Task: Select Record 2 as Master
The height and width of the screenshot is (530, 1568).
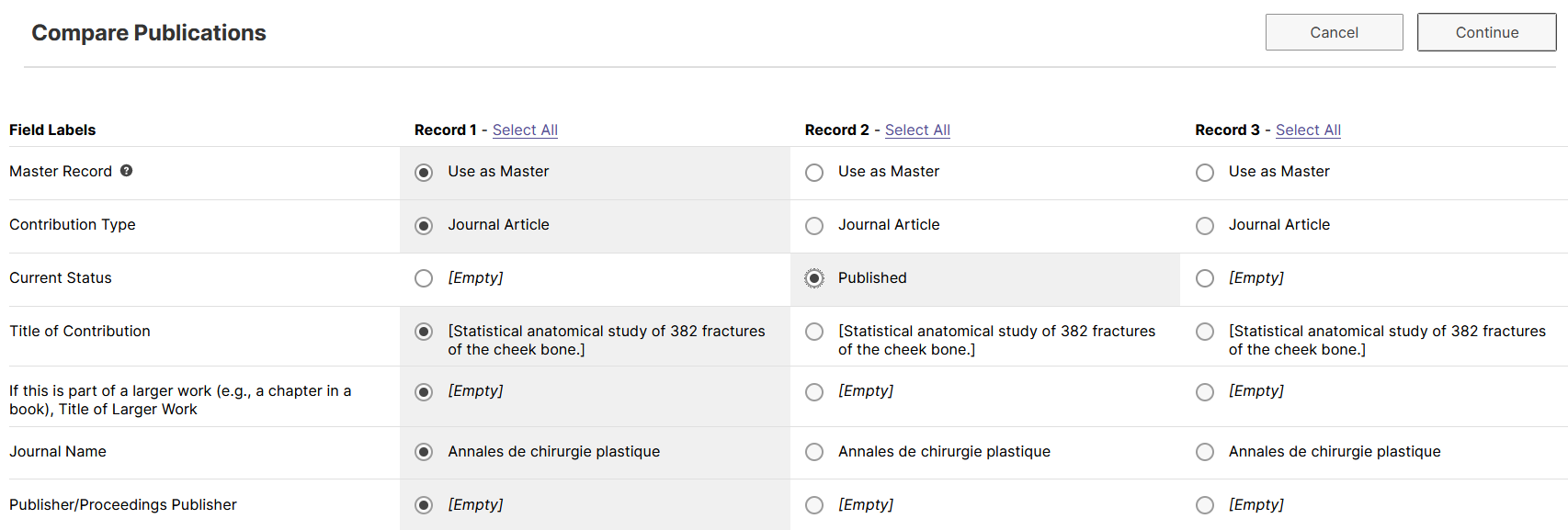Action: pos(814,173)
